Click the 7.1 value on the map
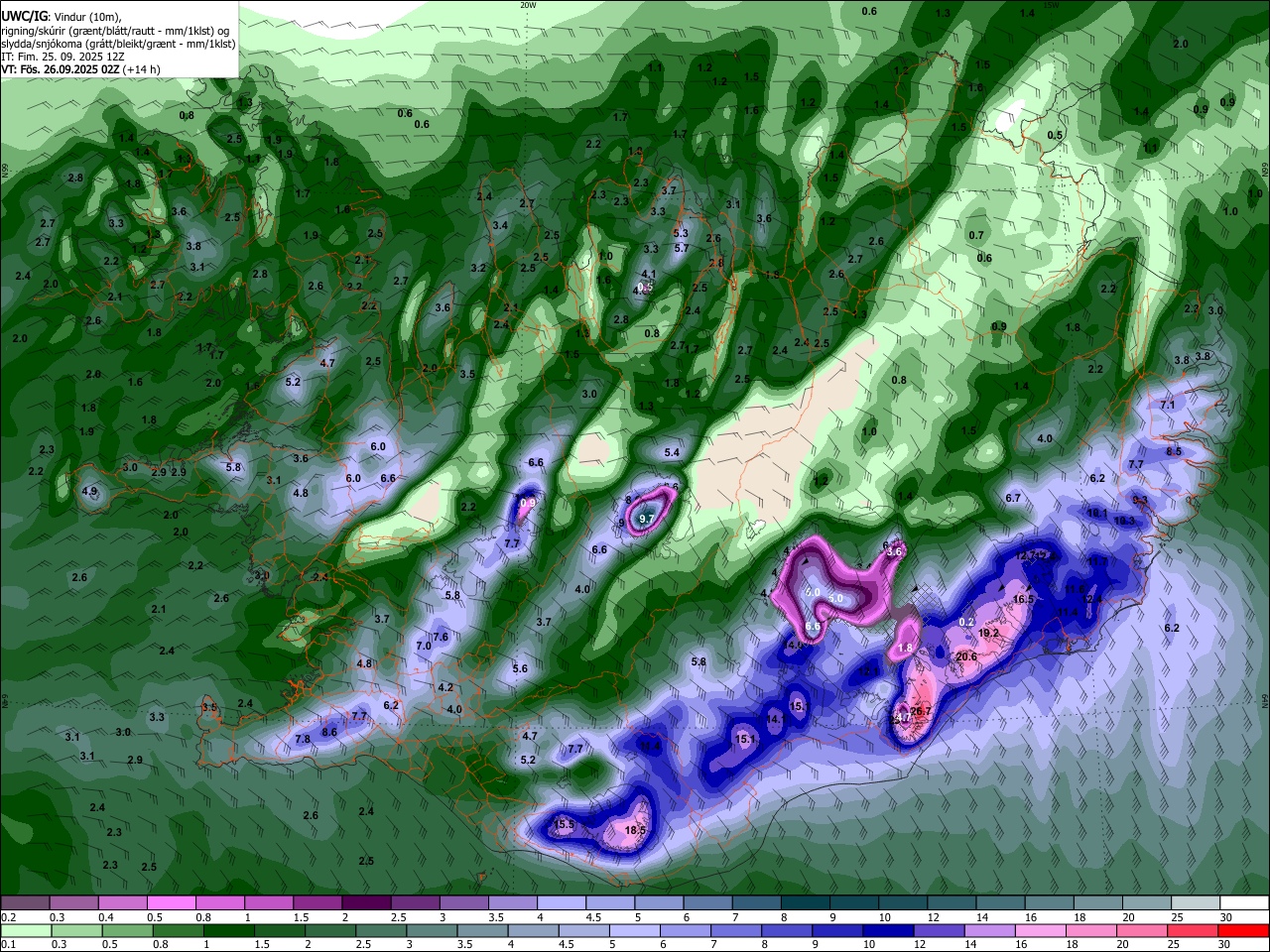The height and width of the screenshot is (952, 1270). coord(1168,405)
